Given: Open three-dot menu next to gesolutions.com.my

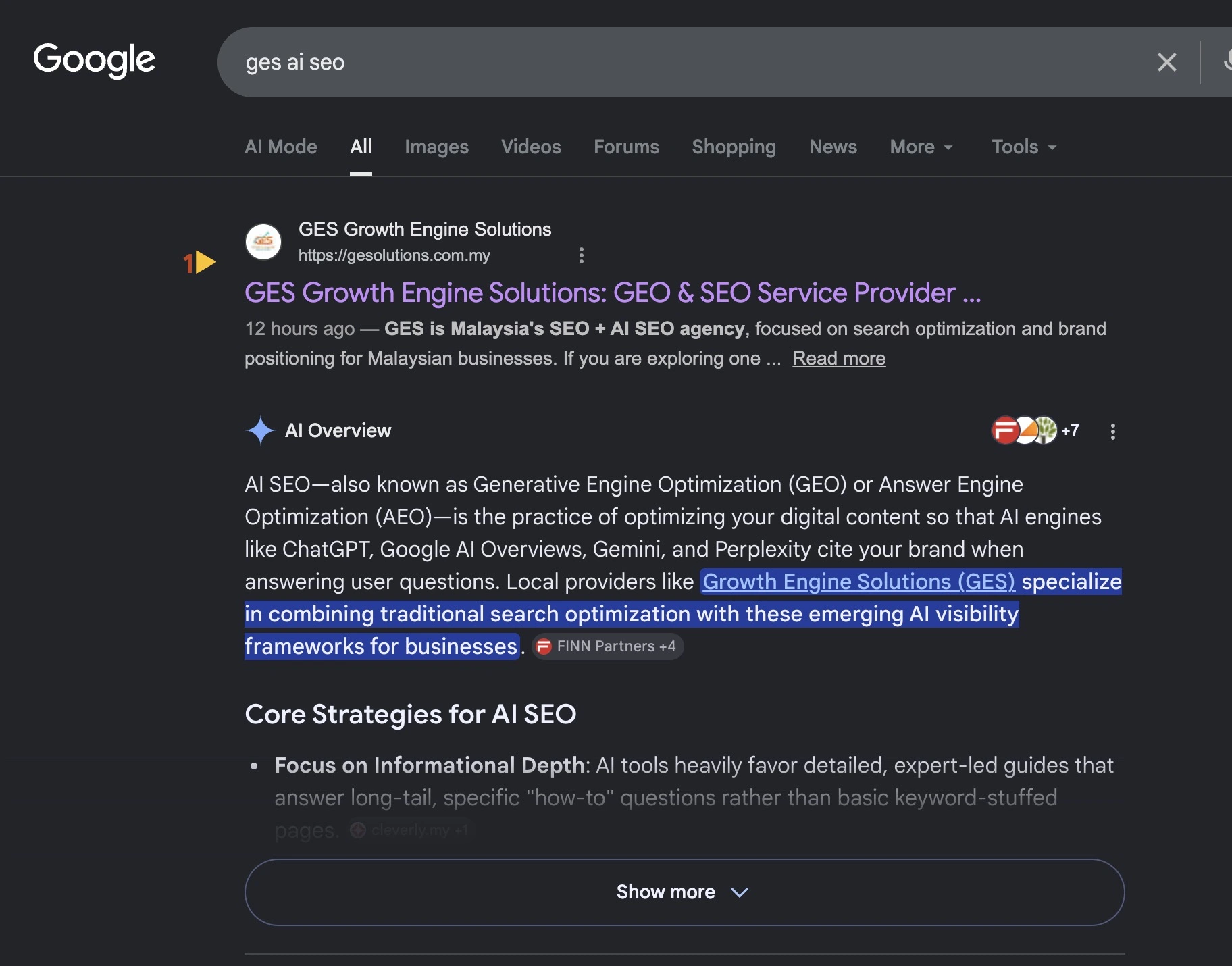Looking at the screenshot, I should coord(582,255).
